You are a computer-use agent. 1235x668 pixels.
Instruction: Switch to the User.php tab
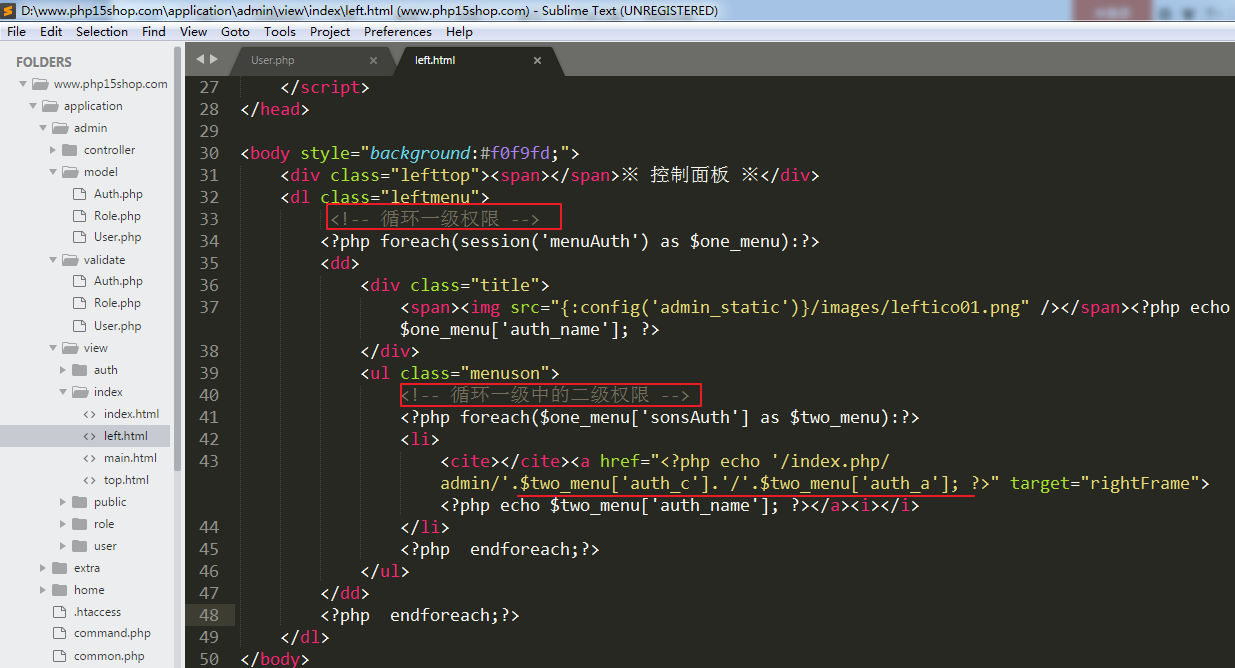(x=272, y=60)
